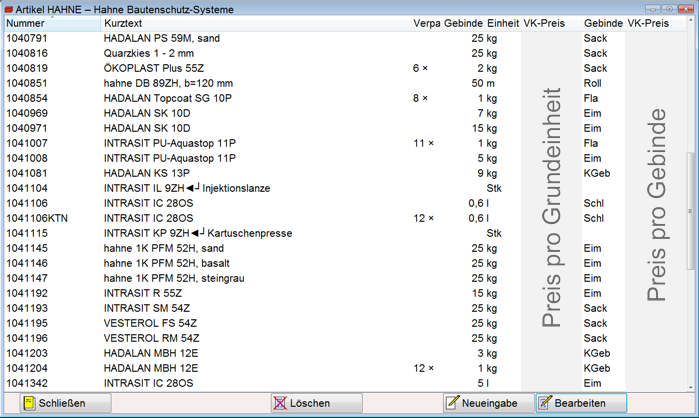Select hahne 1K PFM 52H, steingrau

pos(345,279)
